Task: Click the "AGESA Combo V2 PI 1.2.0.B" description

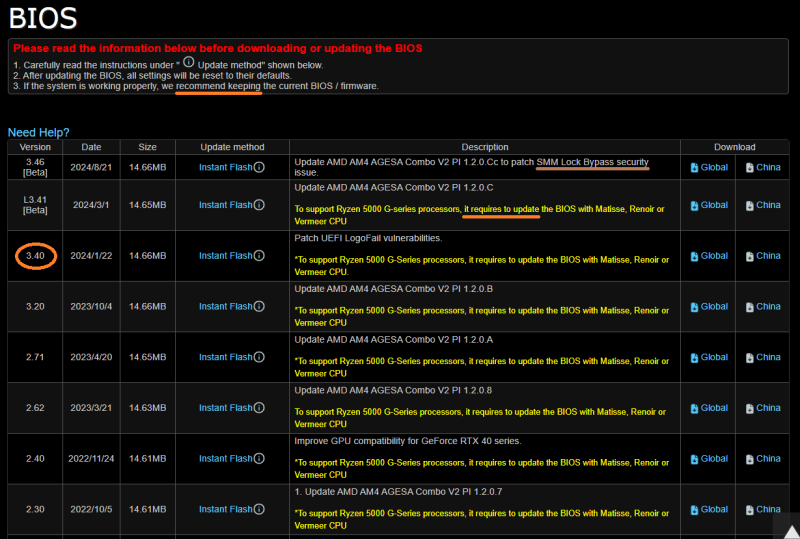Action: 393,289
